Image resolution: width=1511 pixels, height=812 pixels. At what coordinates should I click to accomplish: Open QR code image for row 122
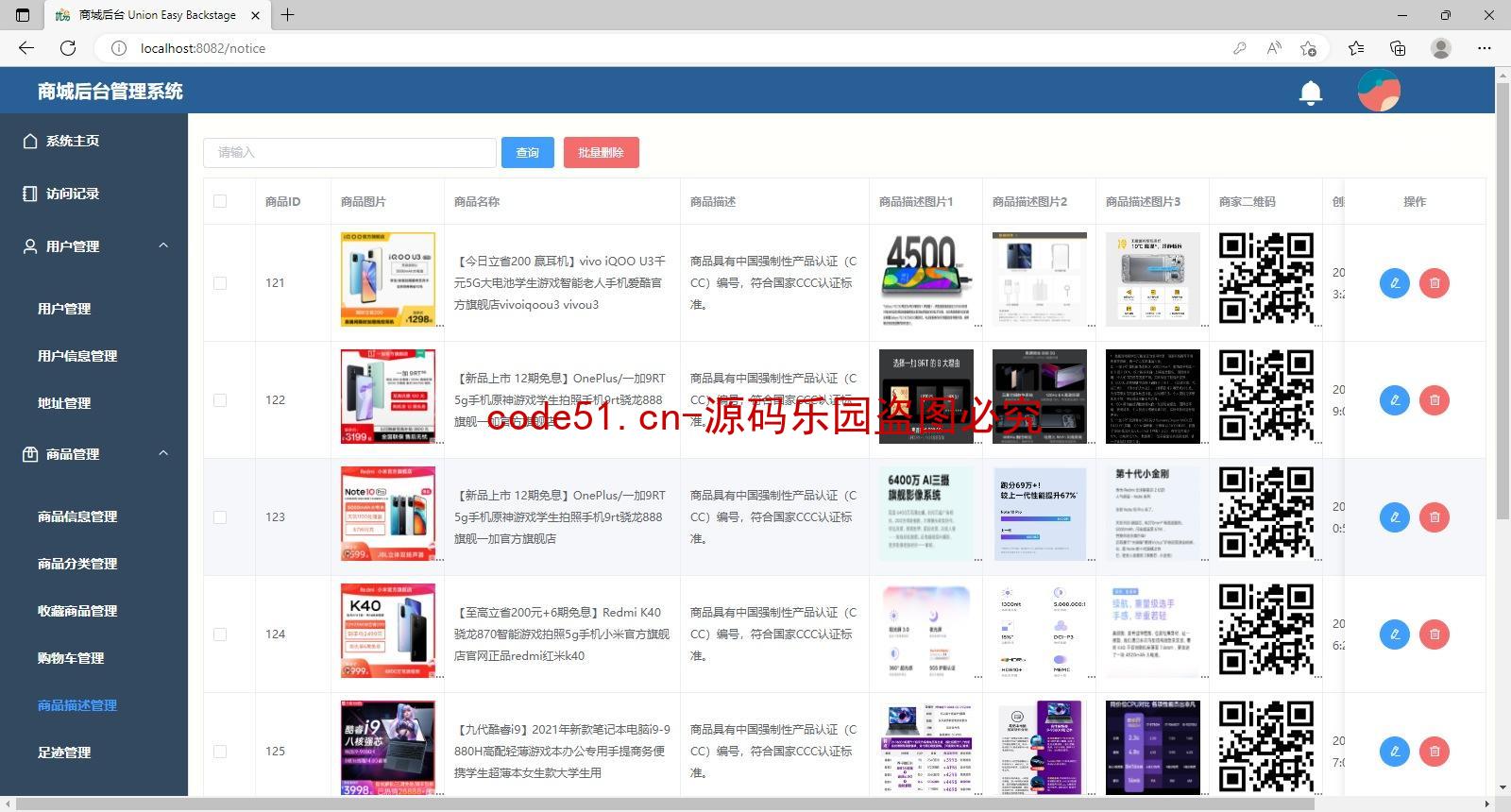point(1266,397)
